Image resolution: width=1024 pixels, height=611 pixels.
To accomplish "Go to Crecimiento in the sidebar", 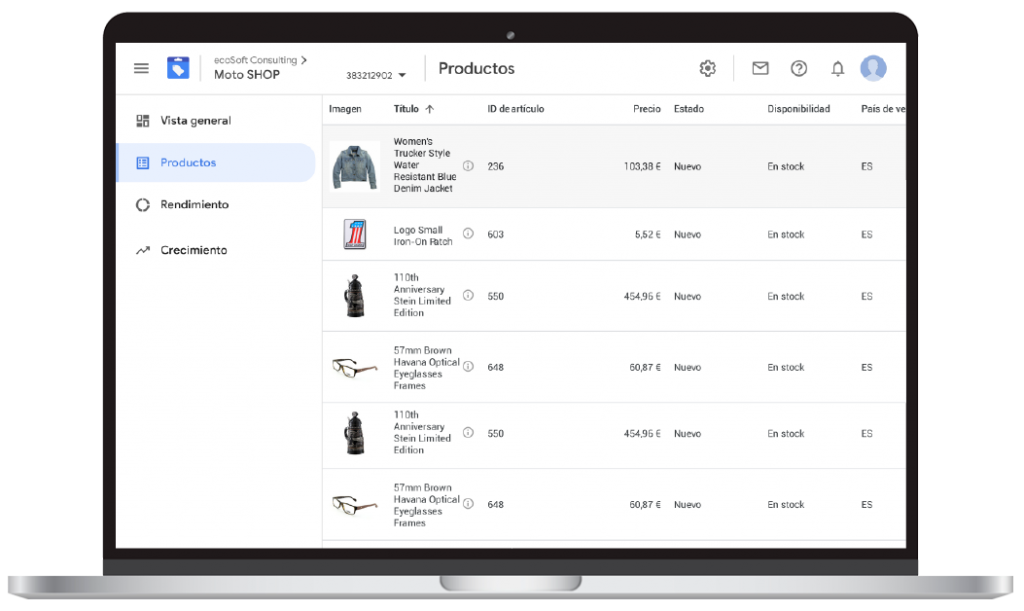I will 193,250.
